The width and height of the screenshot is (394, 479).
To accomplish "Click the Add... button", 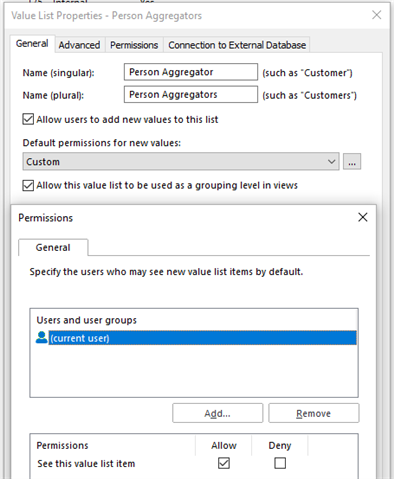I will (x=218, y=413).
